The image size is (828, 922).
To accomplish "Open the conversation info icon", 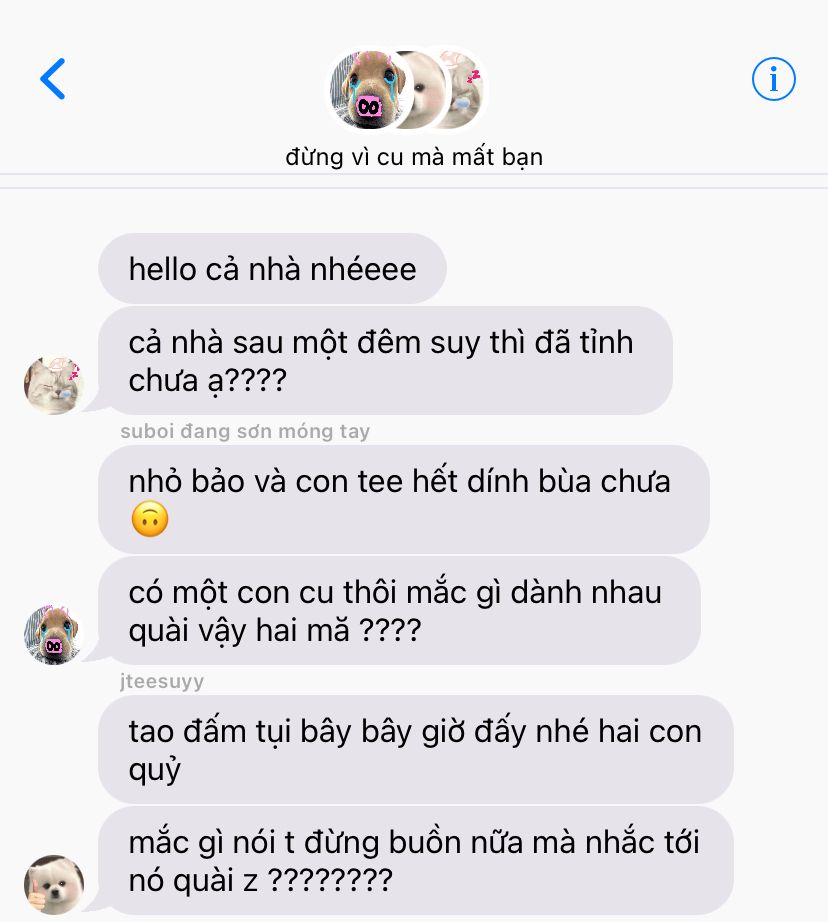I will click(x=773, y=79).
